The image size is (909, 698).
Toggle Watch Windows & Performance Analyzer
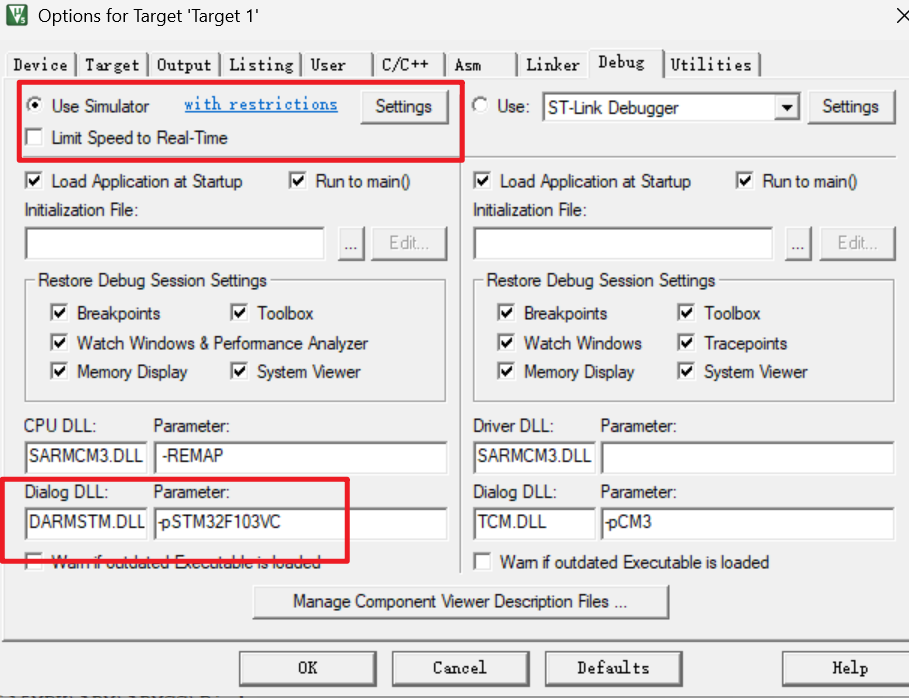coord(59,343)
